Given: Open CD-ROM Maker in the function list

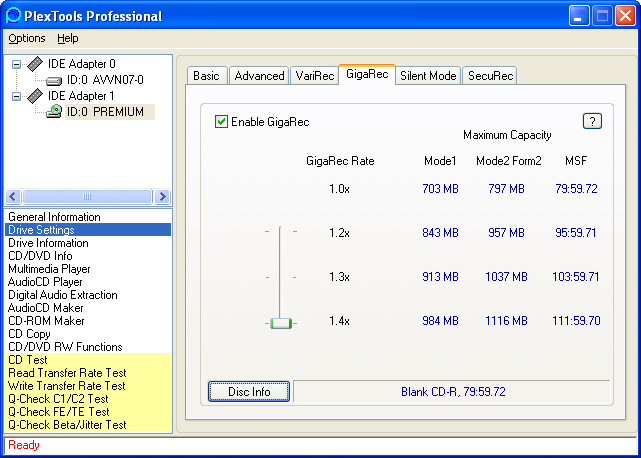Looking at the screenshot, I should 88,321.
